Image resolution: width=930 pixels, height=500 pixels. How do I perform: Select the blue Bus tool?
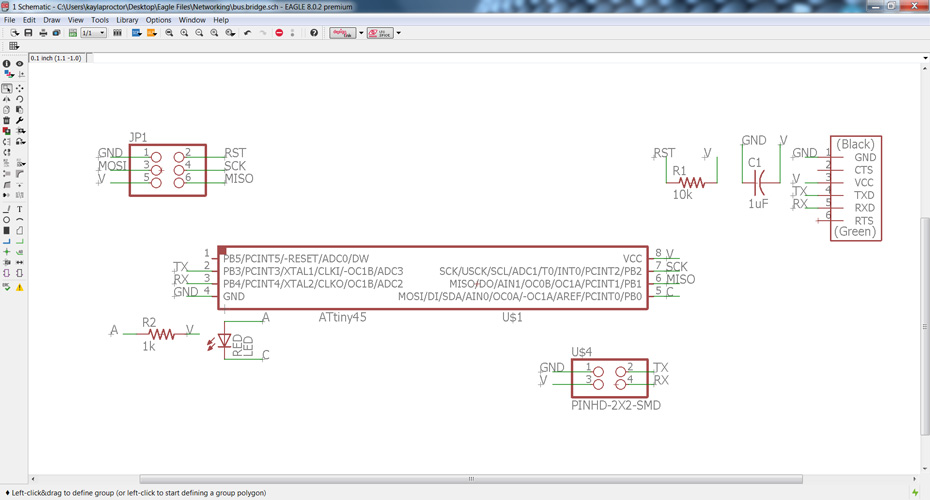pyautogui.click(x=7, y=241)
